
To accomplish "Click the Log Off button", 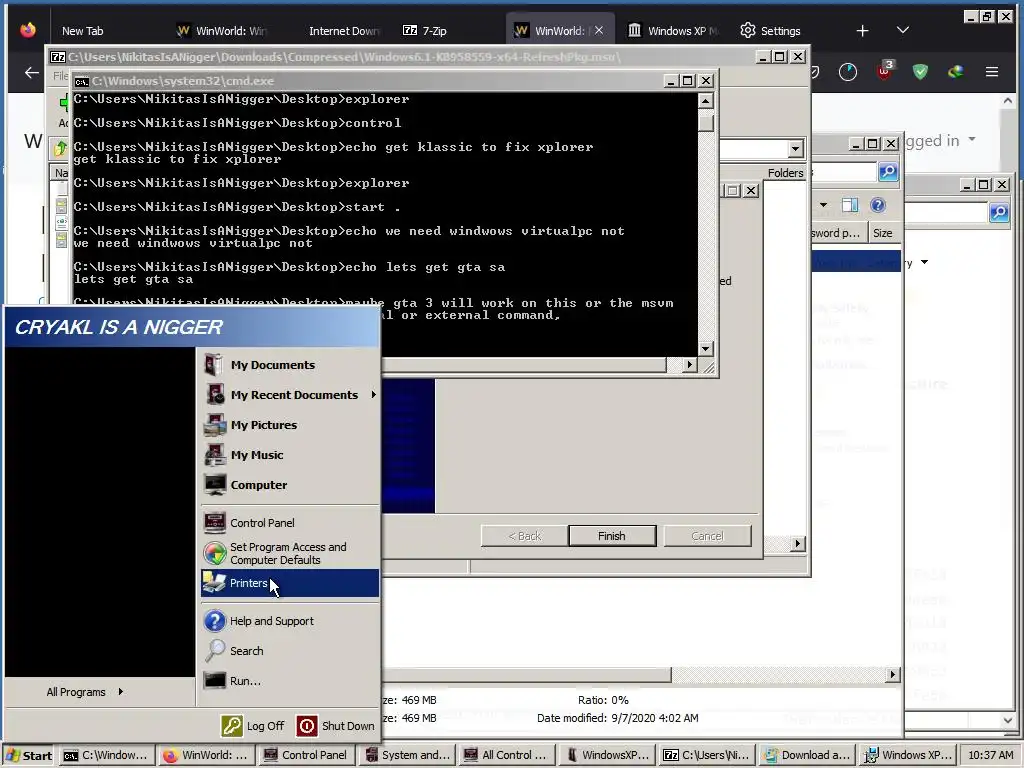I will pos(253,726).
